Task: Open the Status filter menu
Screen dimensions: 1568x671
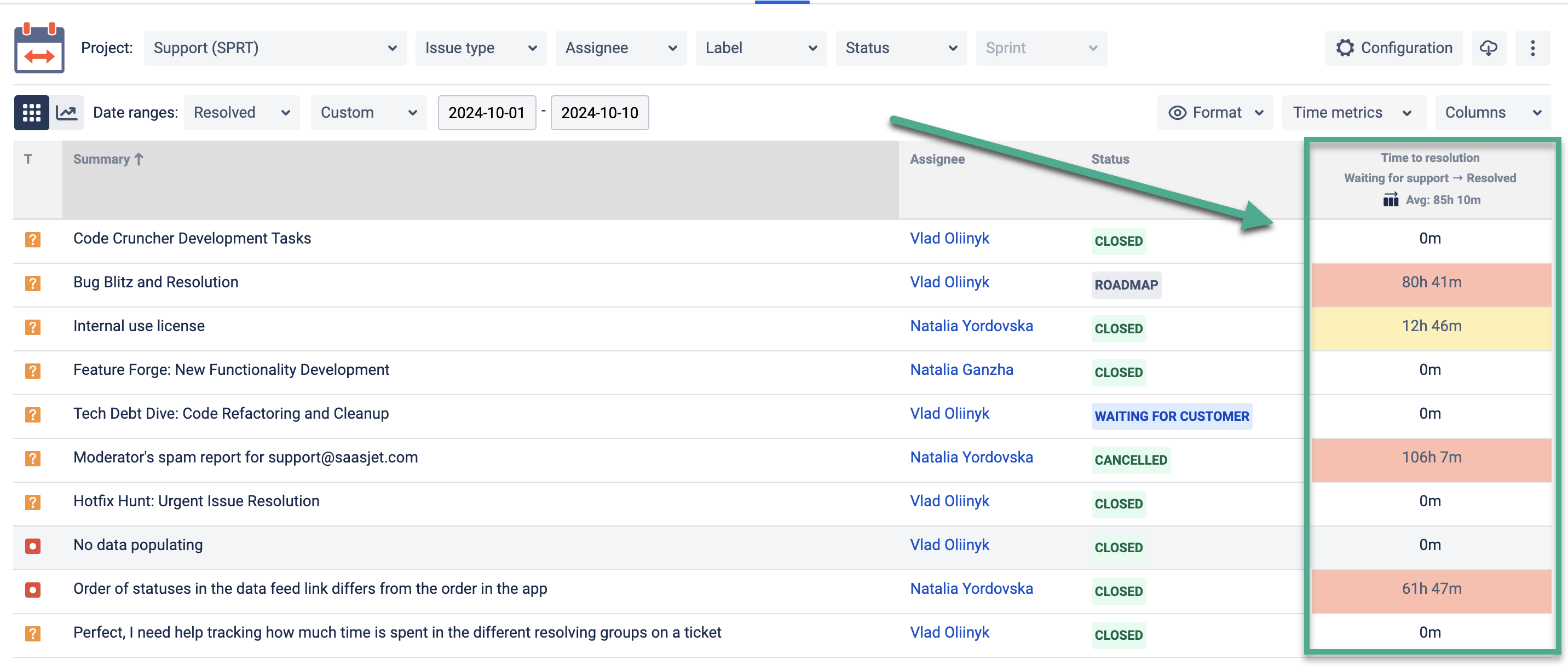Action: (900, 48)
